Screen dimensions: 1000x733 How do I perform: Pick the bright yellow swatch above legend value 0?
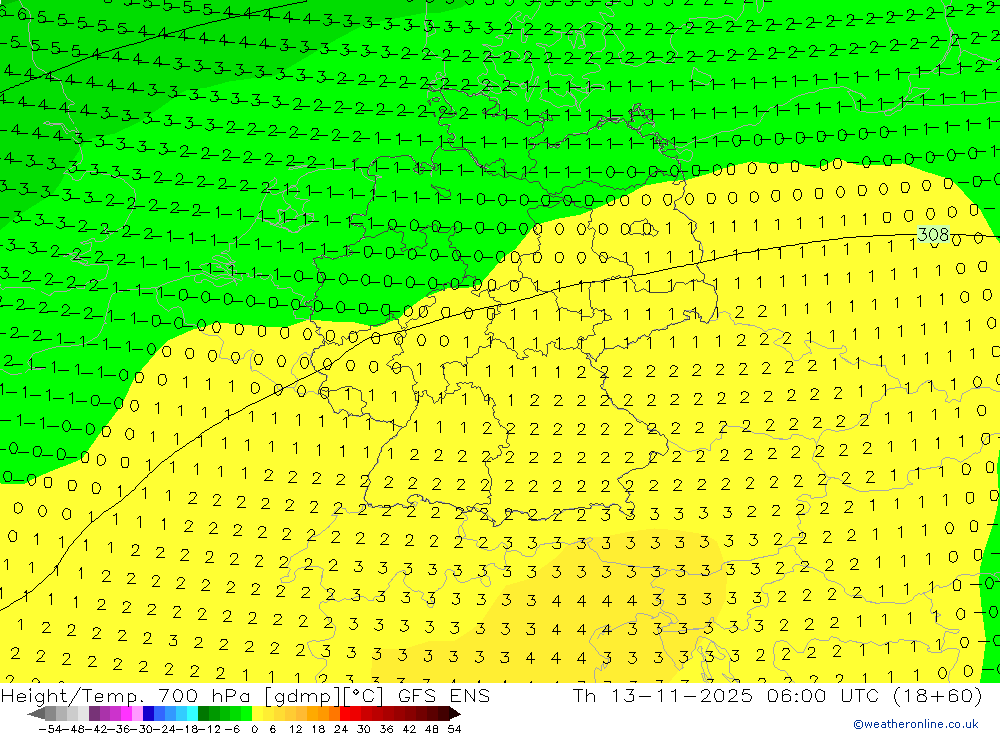coord(258,713)
